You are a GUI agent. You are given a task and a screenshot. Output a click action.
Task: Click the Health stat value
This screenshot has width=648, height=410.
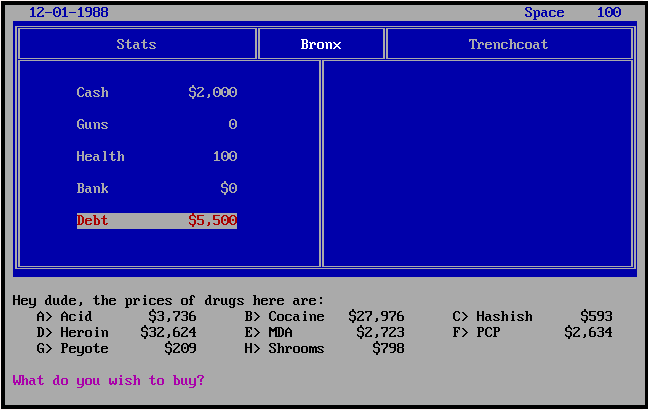(x=224, y=156)
